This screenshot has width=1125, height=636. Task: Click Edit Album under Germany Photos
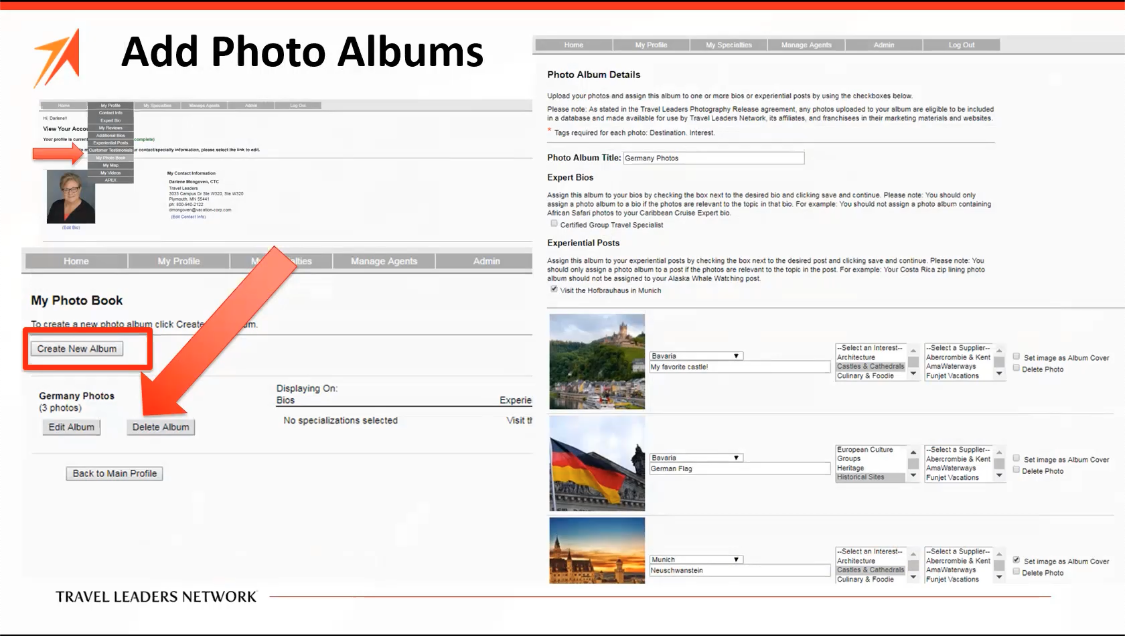point(71,427)
